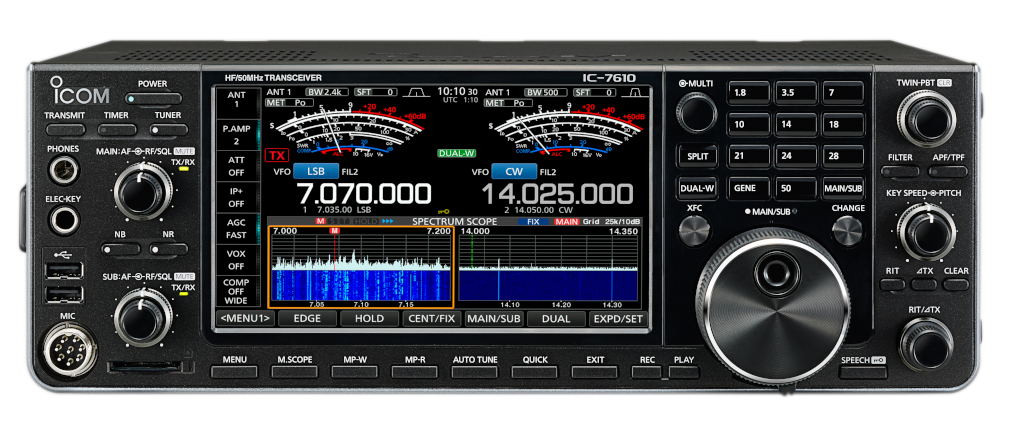Tap the EXPD/SET softkey
Screen dimensions: 1010x421
[618, 318]
